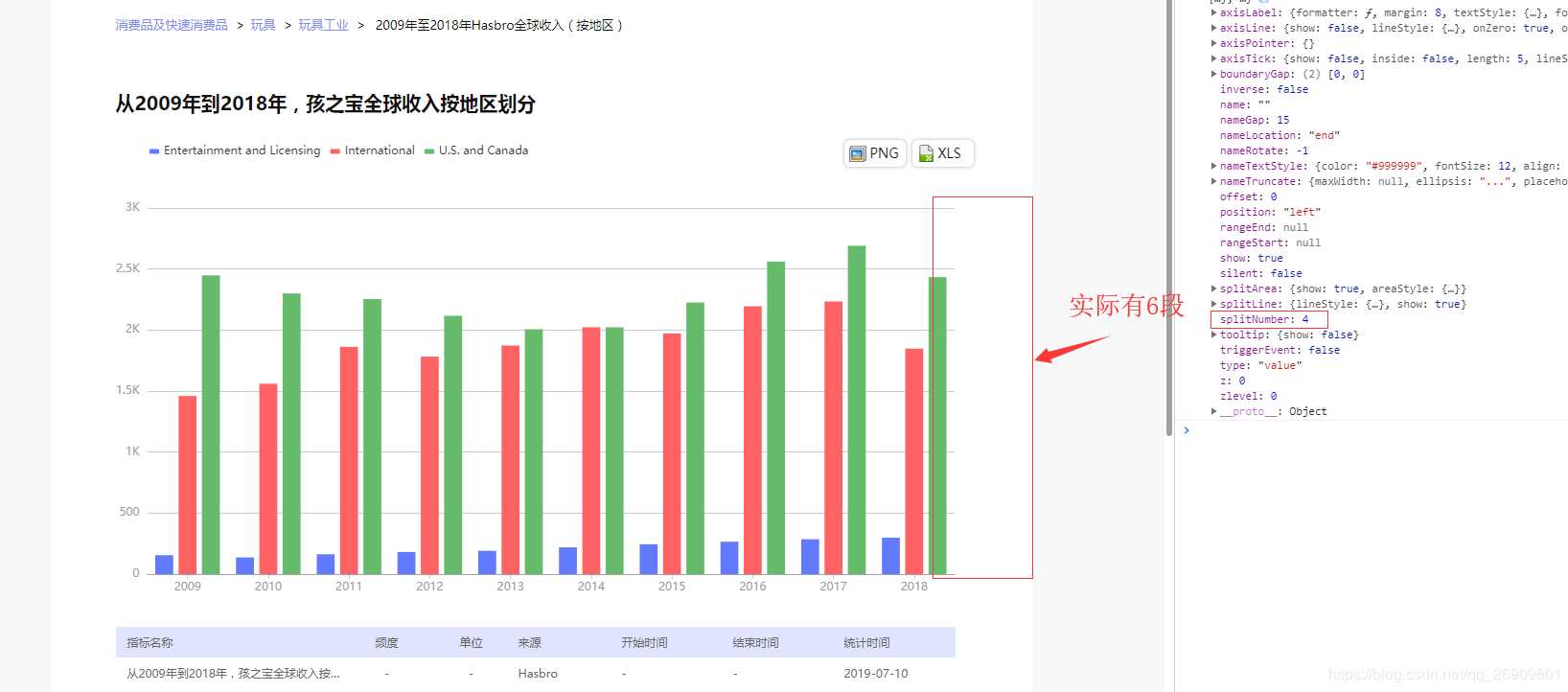The image size is (1568, 692).
Task: Click the nameLocation: "end" property
Action: coord(1280,135)
